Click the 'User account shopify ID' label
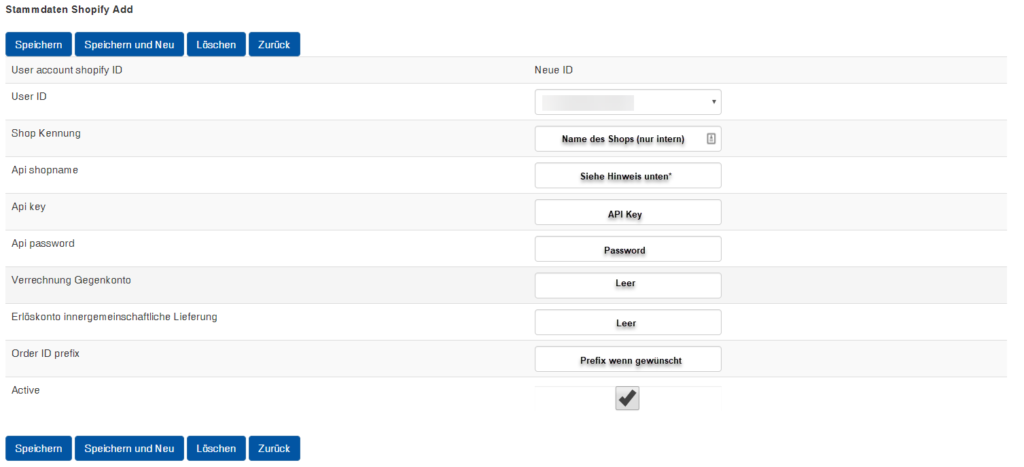Screen dimensions: 1024x467 click(x=67, y=70)
